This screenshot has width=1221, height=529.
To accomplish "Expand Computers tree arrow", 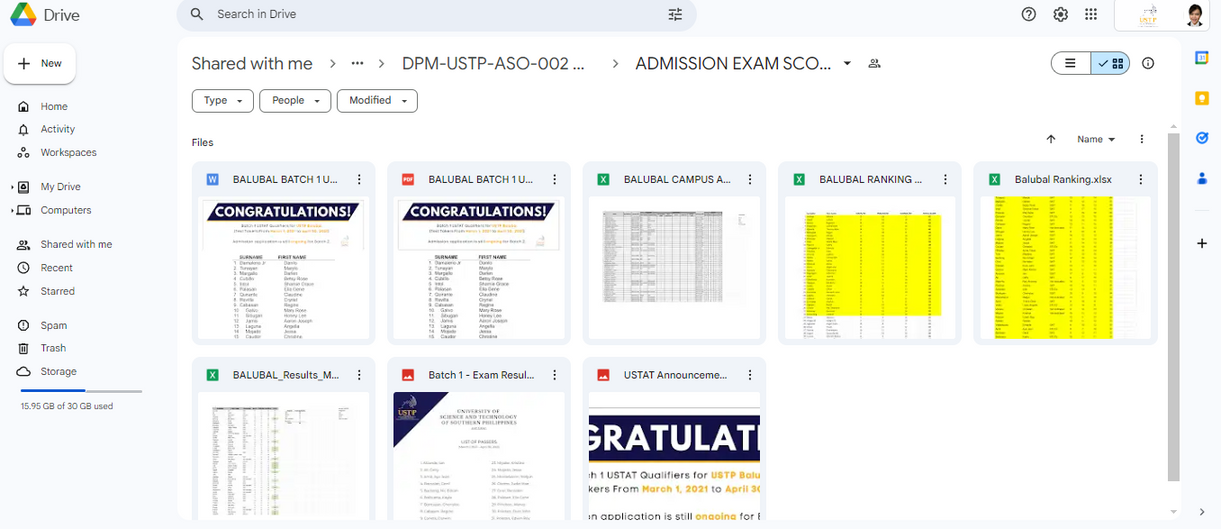I will [12, 210].
